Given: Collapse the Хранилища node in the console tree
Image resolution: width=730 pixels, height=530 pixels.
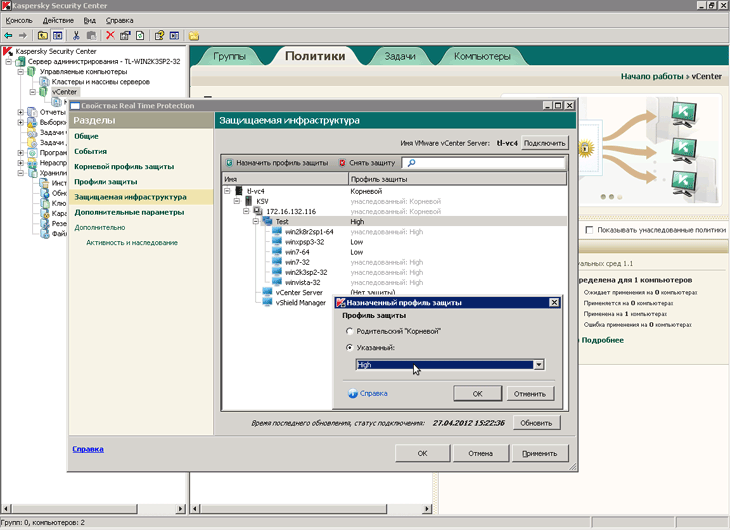Looking at the screenshot, I should (x=20, y=173).
